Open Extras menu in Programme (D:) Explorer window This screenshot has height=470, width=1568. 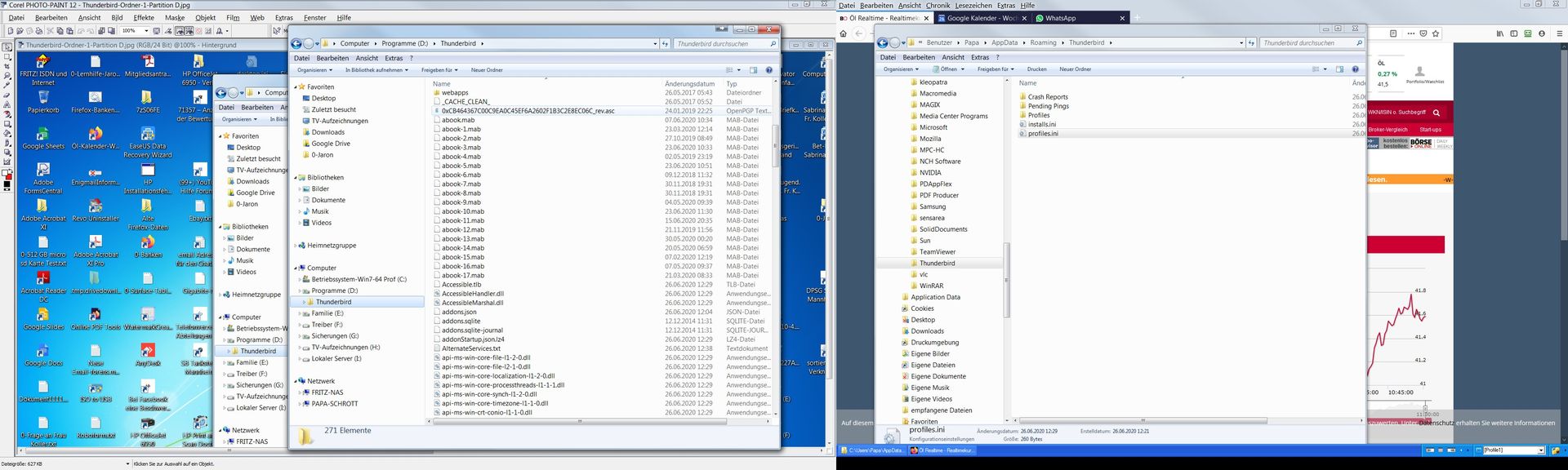pos(394,58)
